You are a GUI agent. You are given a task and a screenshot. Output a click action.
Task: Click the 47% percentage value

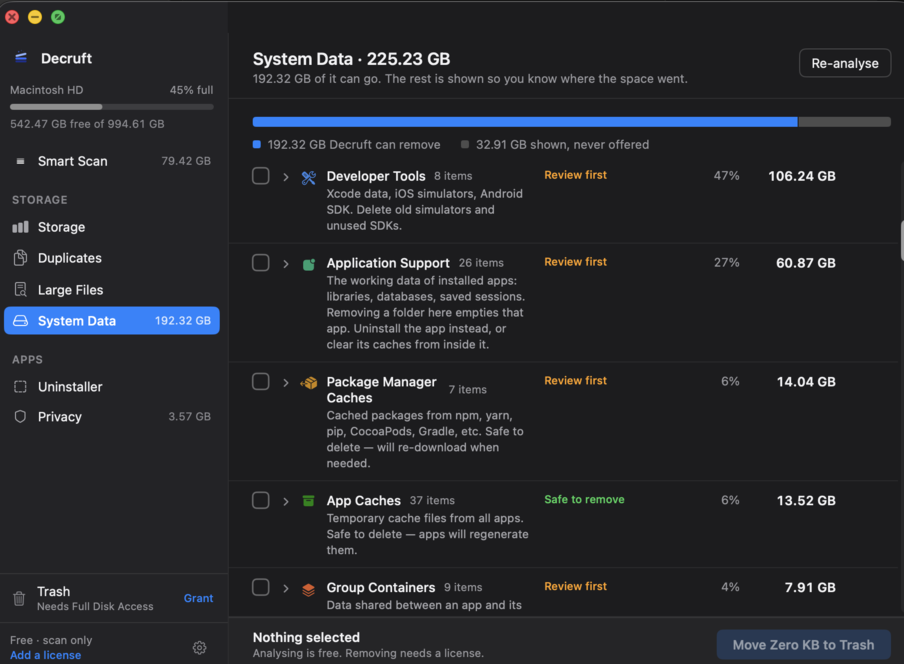726,176
